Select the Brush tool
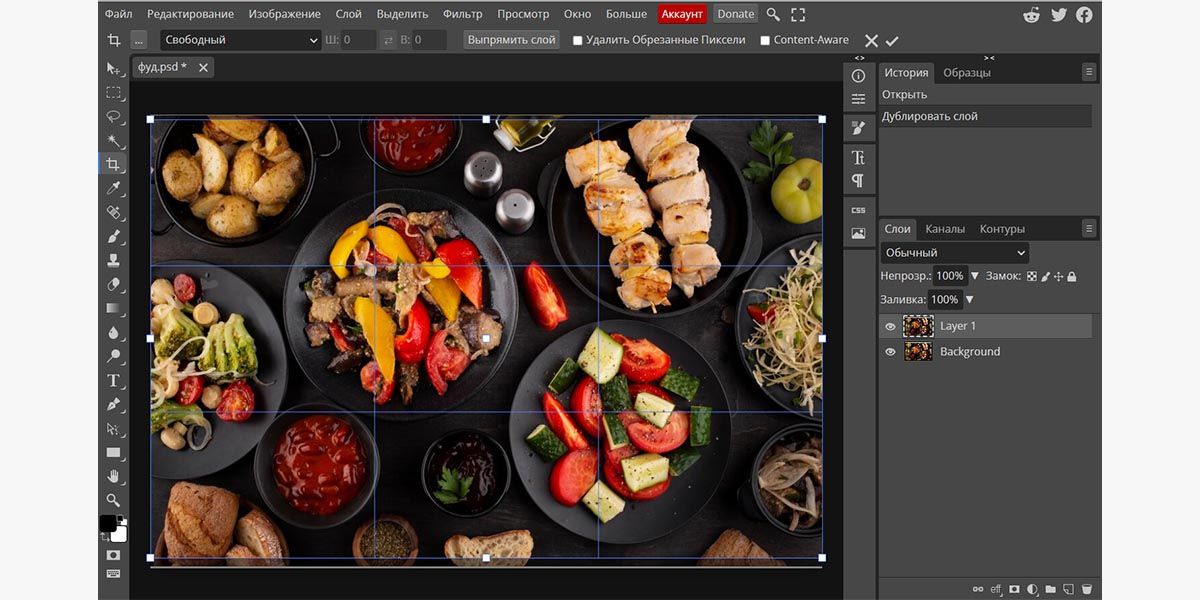Image resolution: width=1200 pixels, height=600 pixels. click(114, 236)
